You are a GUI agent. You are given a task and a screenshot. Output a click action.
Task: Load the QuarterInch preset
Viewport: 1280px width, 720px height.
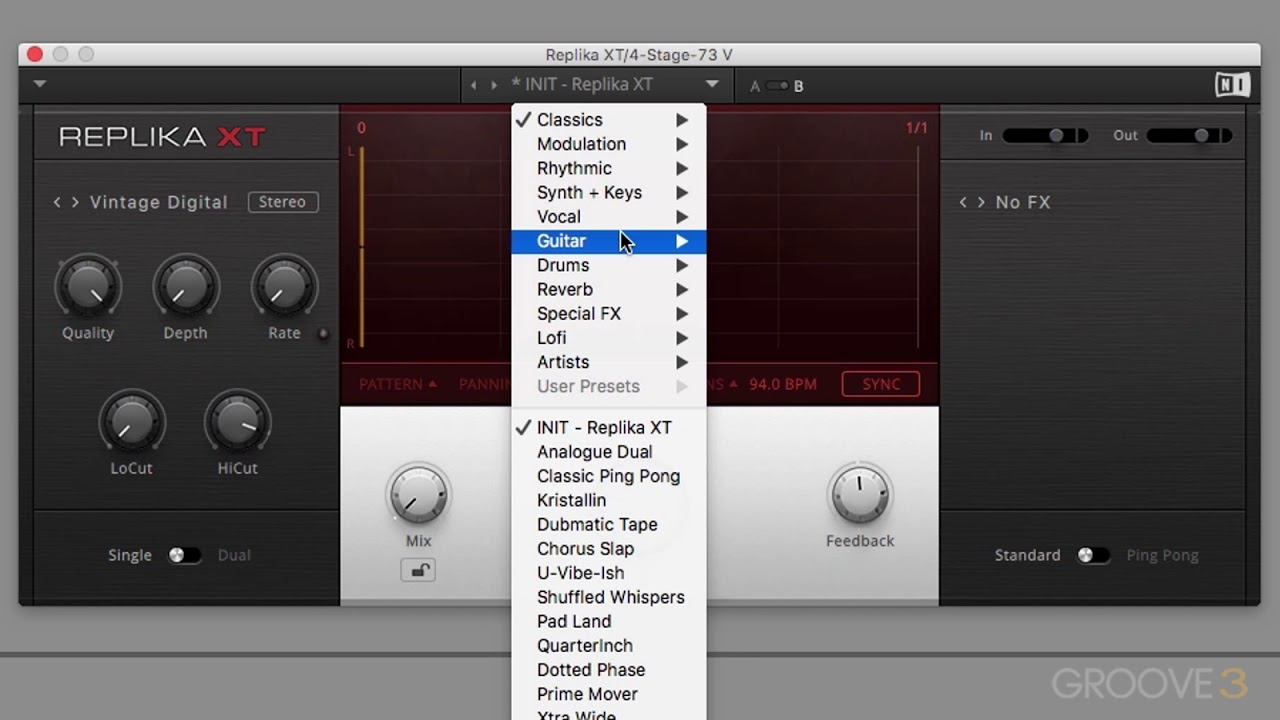(x=608, y=645)
